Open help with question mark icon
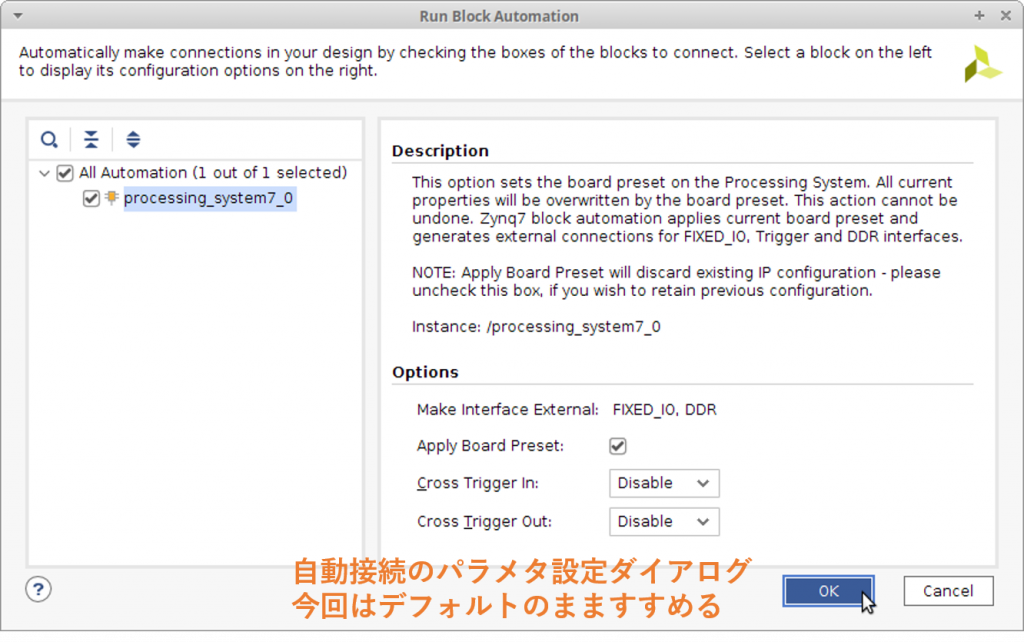Image resolution: width=1024 pixels, height=642 pixels. coord(39,590)
